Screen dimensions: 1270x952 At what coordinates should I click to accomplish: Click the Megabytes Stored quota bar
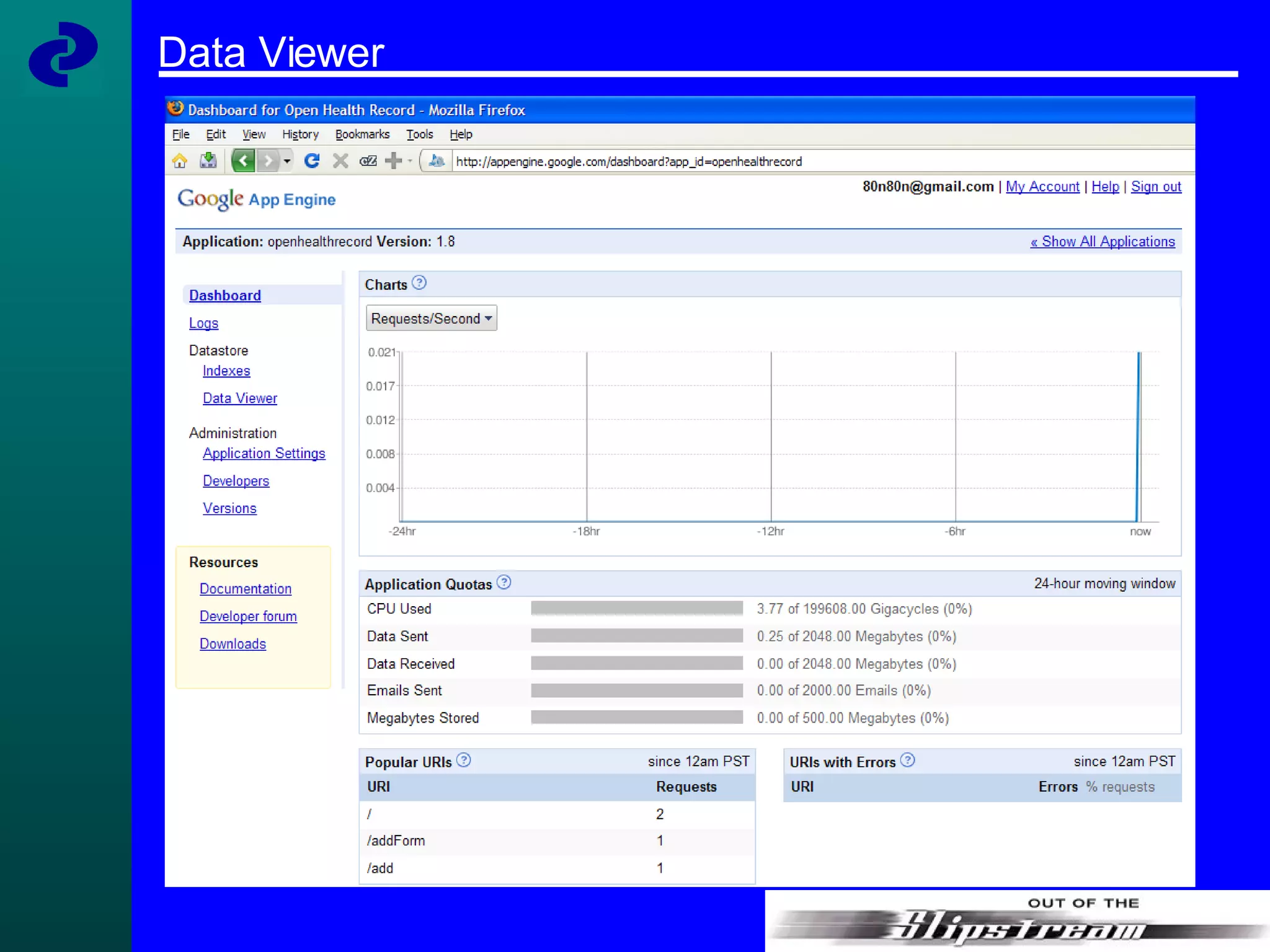pyautogui.click(x=637, y=717)
